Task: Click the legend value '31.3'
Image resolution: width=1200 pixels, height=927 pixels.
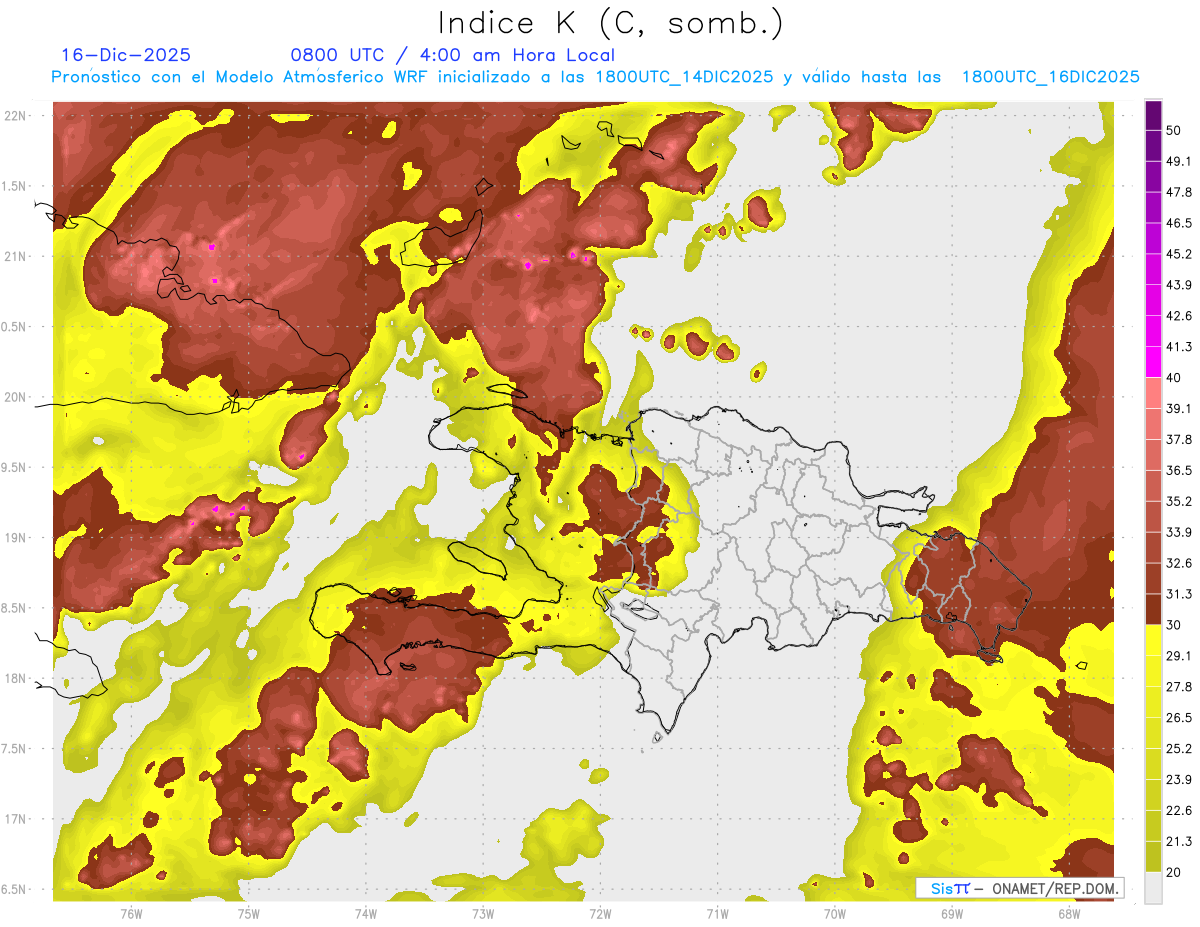Action: click(x=1178, y=594)
